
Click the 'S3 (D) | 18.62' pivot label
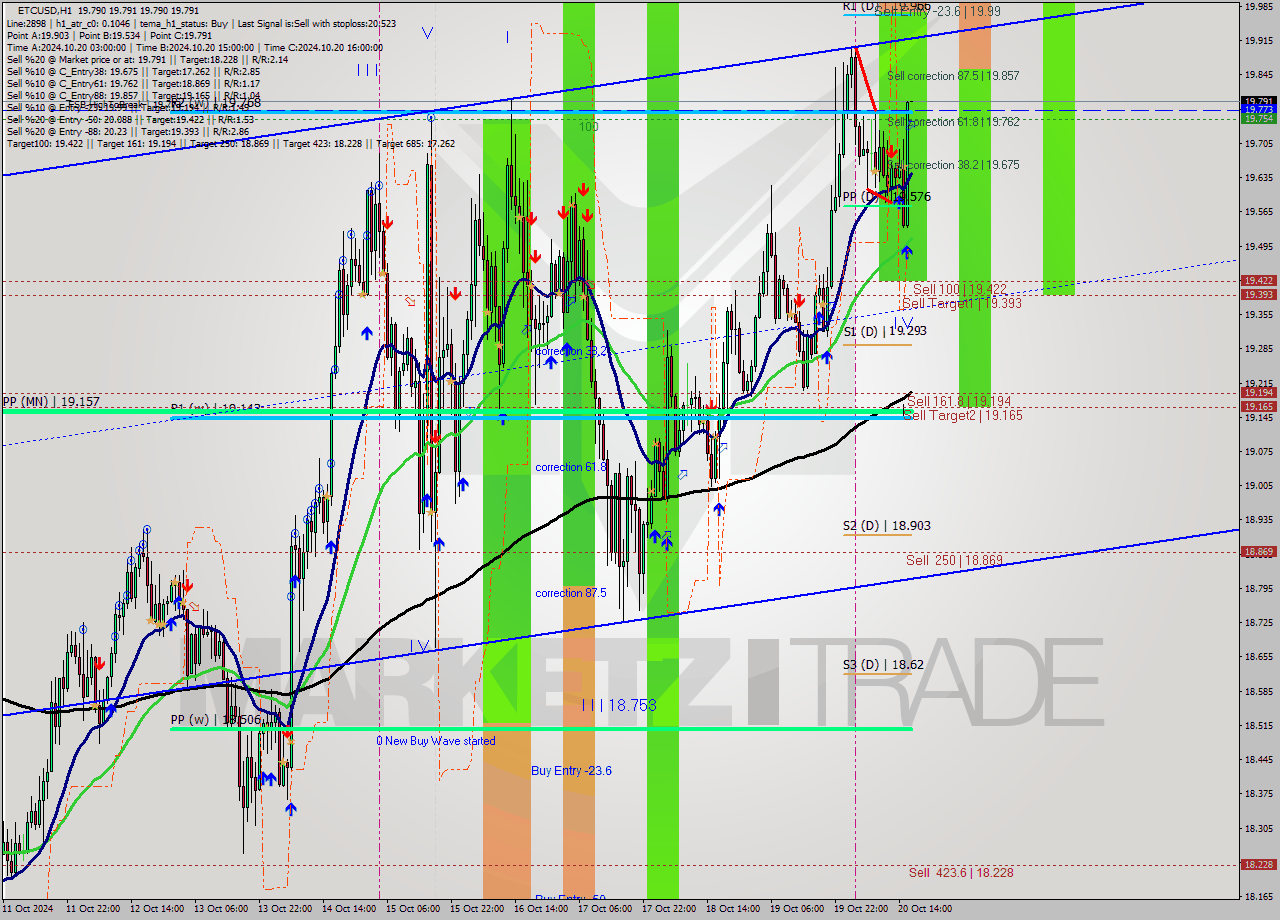[x=881, y=664]
